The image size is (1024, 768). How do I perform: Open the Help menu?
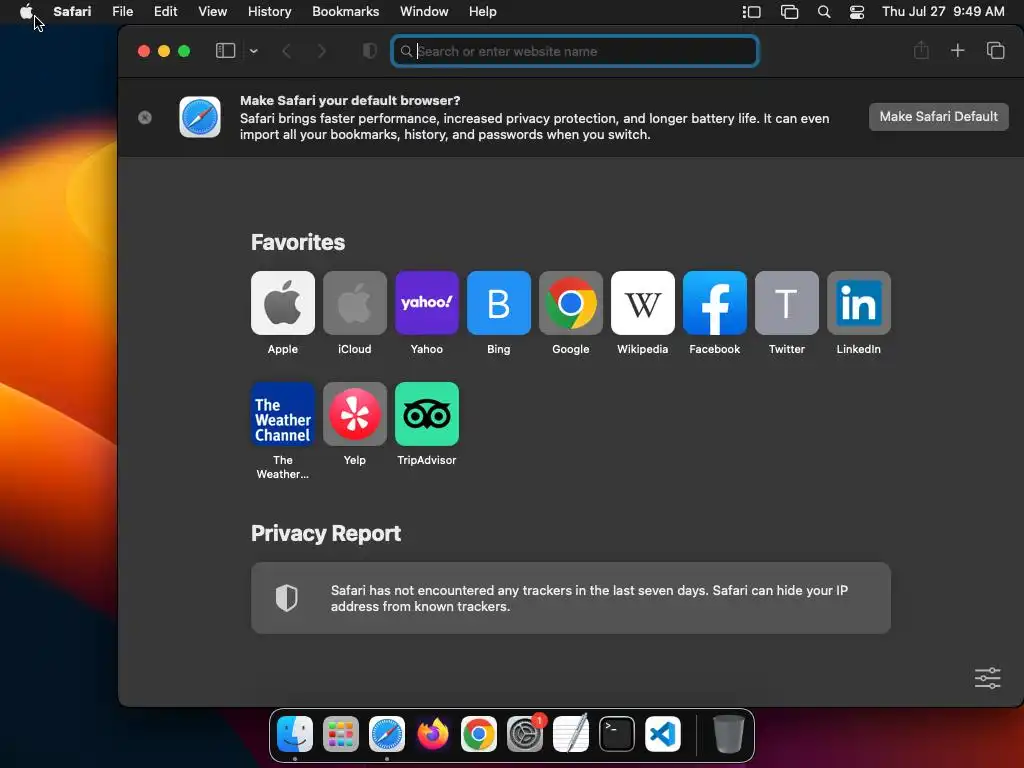click(x=483, y=12)
